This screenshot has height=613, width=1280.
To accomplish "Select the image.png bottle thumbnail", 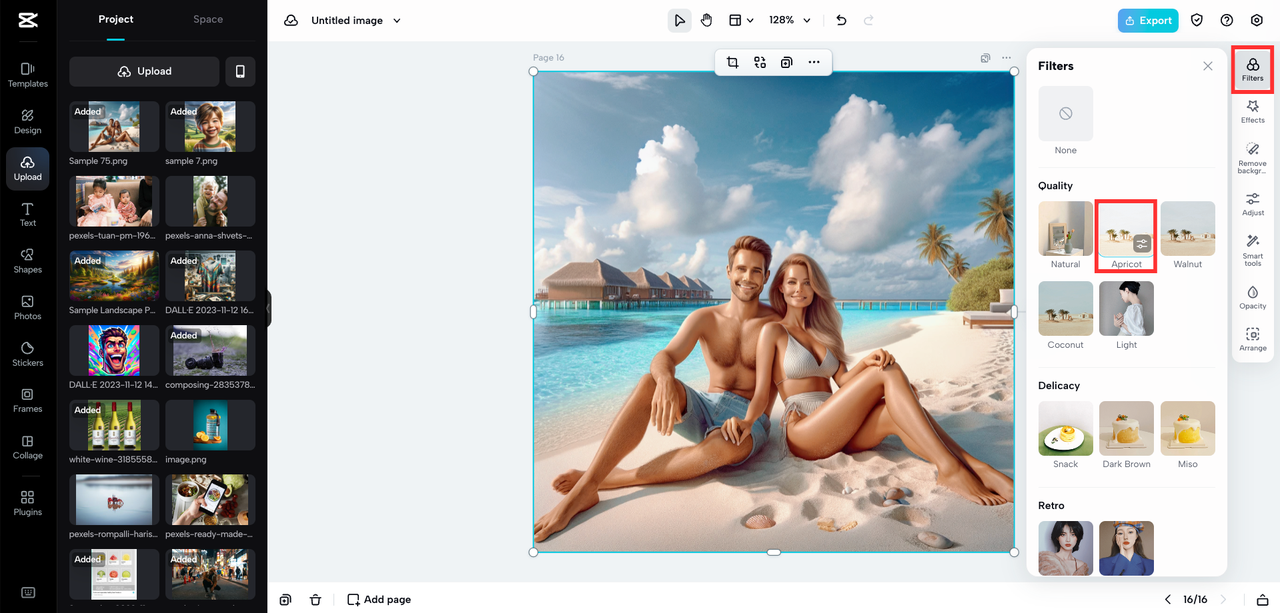I will point(210,425).
